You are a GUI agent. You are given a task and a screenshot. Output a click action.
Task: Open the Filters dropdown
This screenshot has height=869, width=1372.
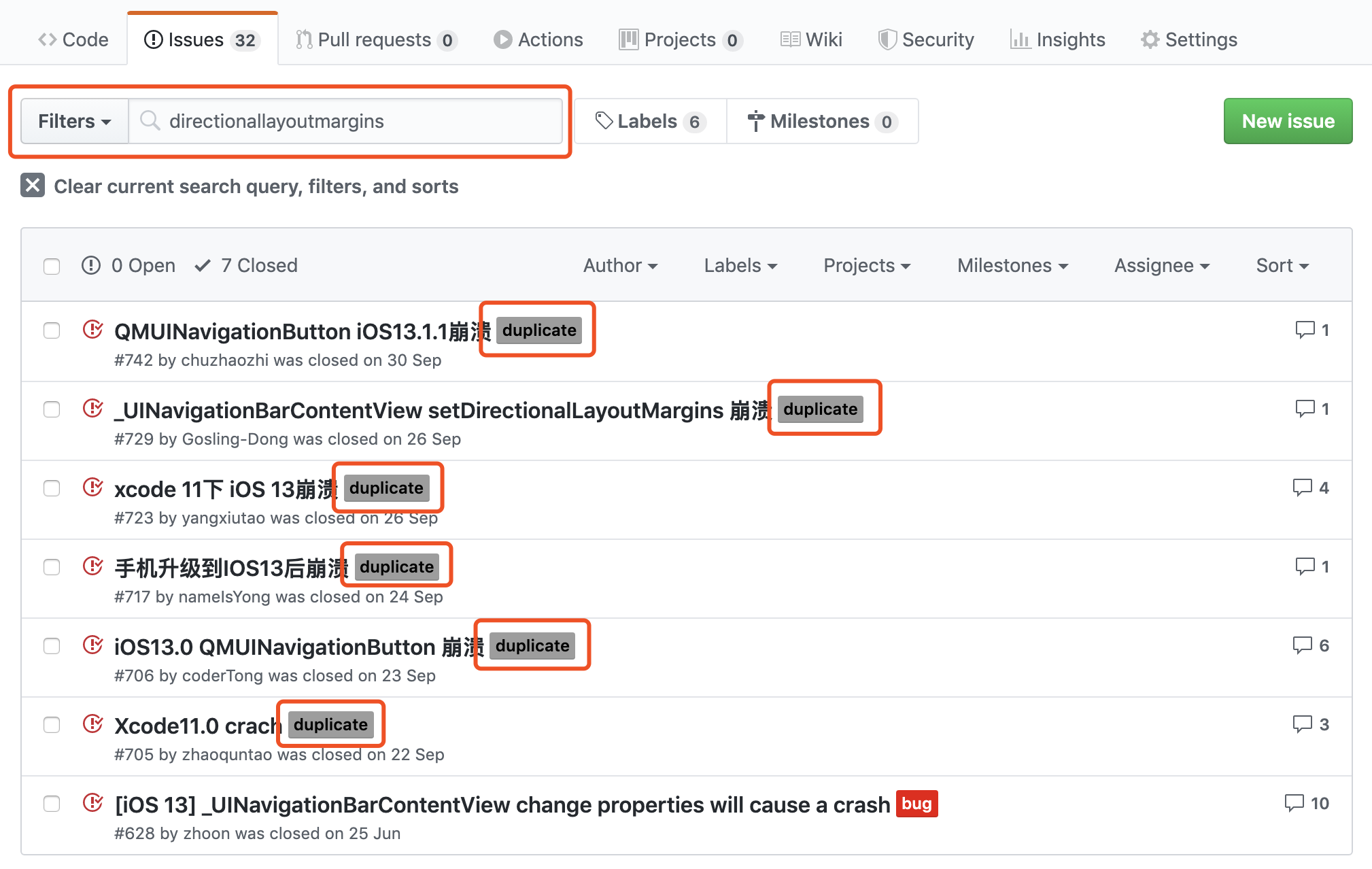(73, 121)
